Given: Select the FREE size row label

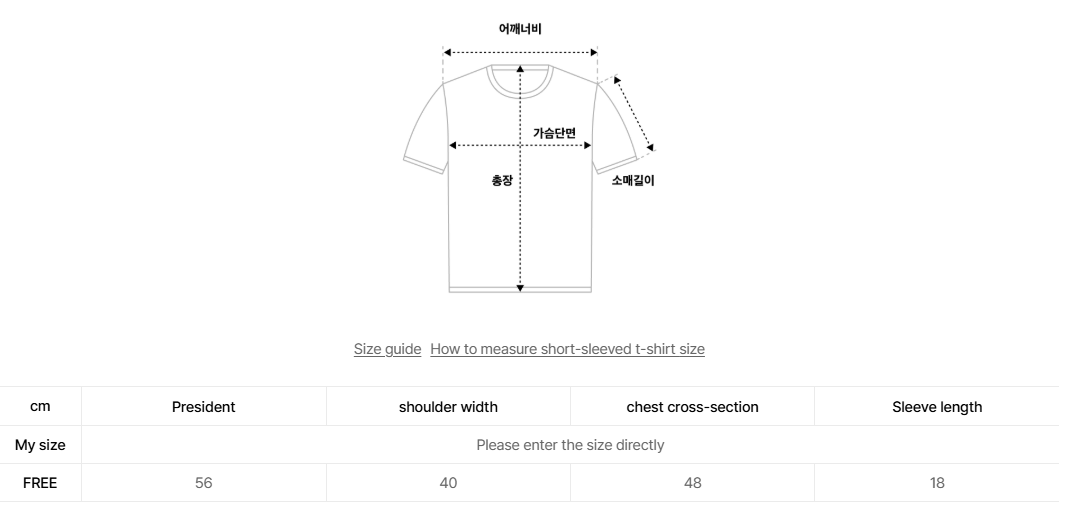Looking at the screenshot, I should coord(40,483).
